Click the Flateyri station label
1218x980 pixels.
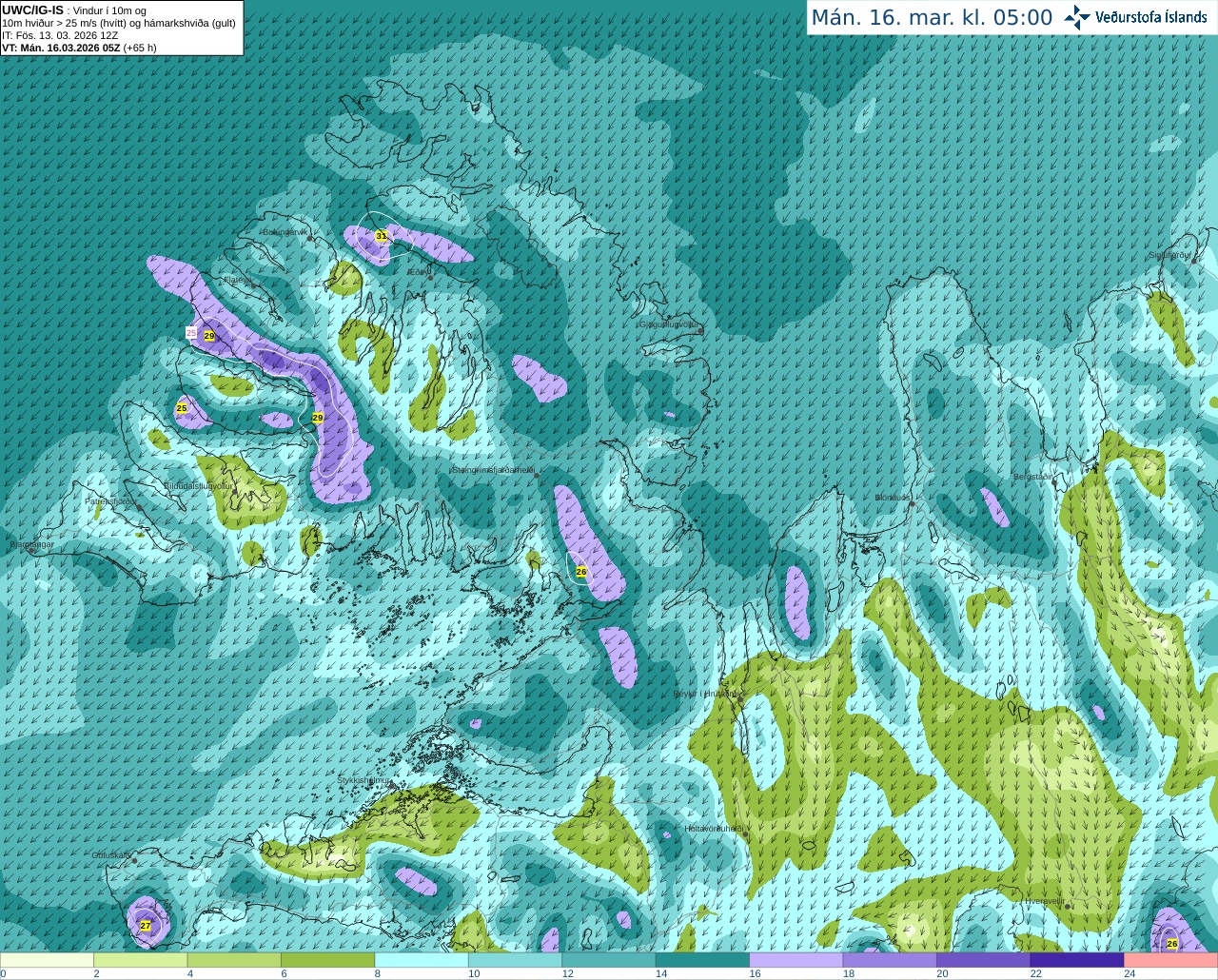pos(238,280)
